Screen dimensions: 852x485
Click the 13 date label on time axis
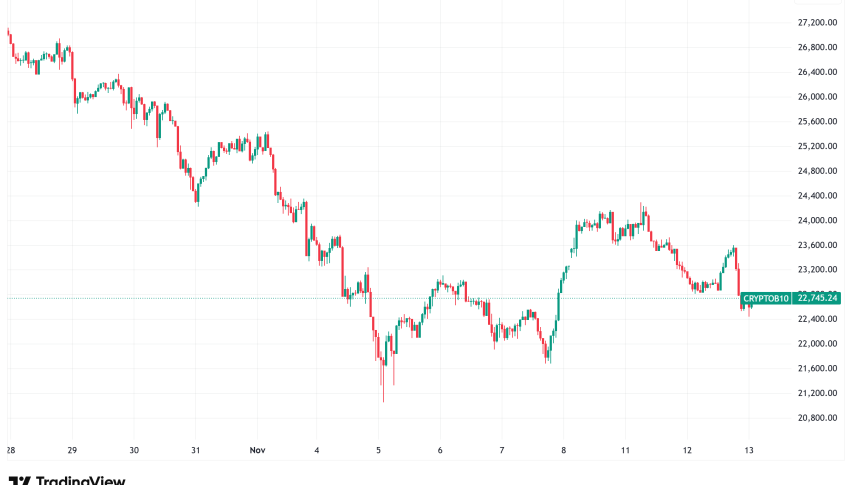(749, 451)
